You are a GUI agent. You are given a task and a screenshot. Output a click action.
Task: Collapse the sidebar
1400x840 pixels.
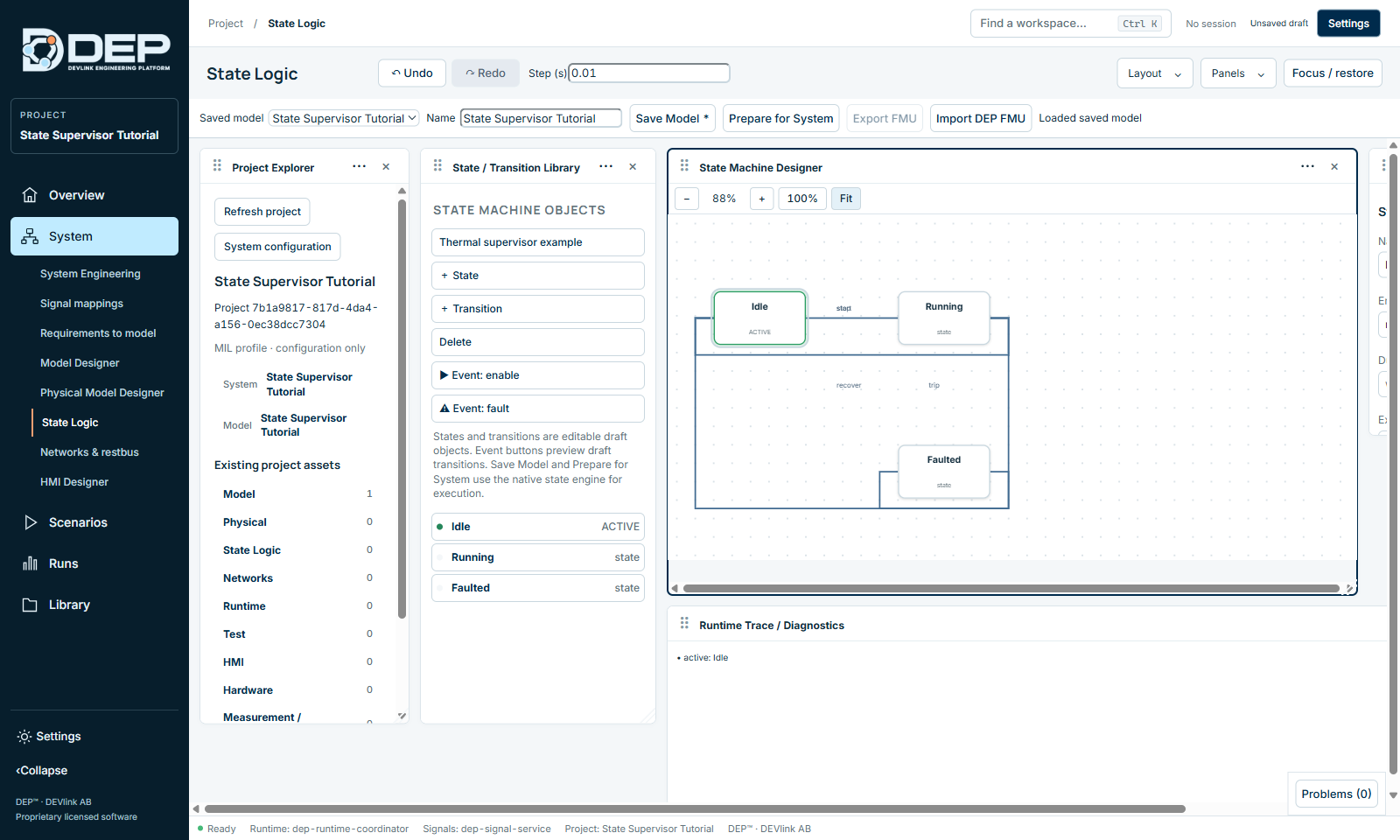pyautogui.click(x=42, y=771)
